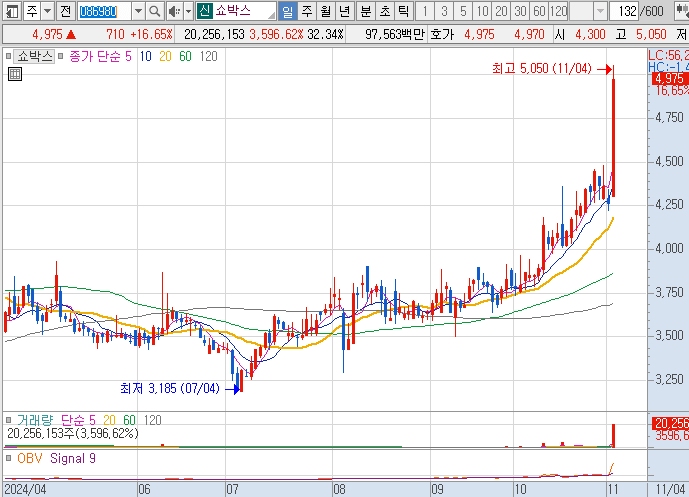Click the 거래량 volume indicator label
689x497 pixels.
35,420
